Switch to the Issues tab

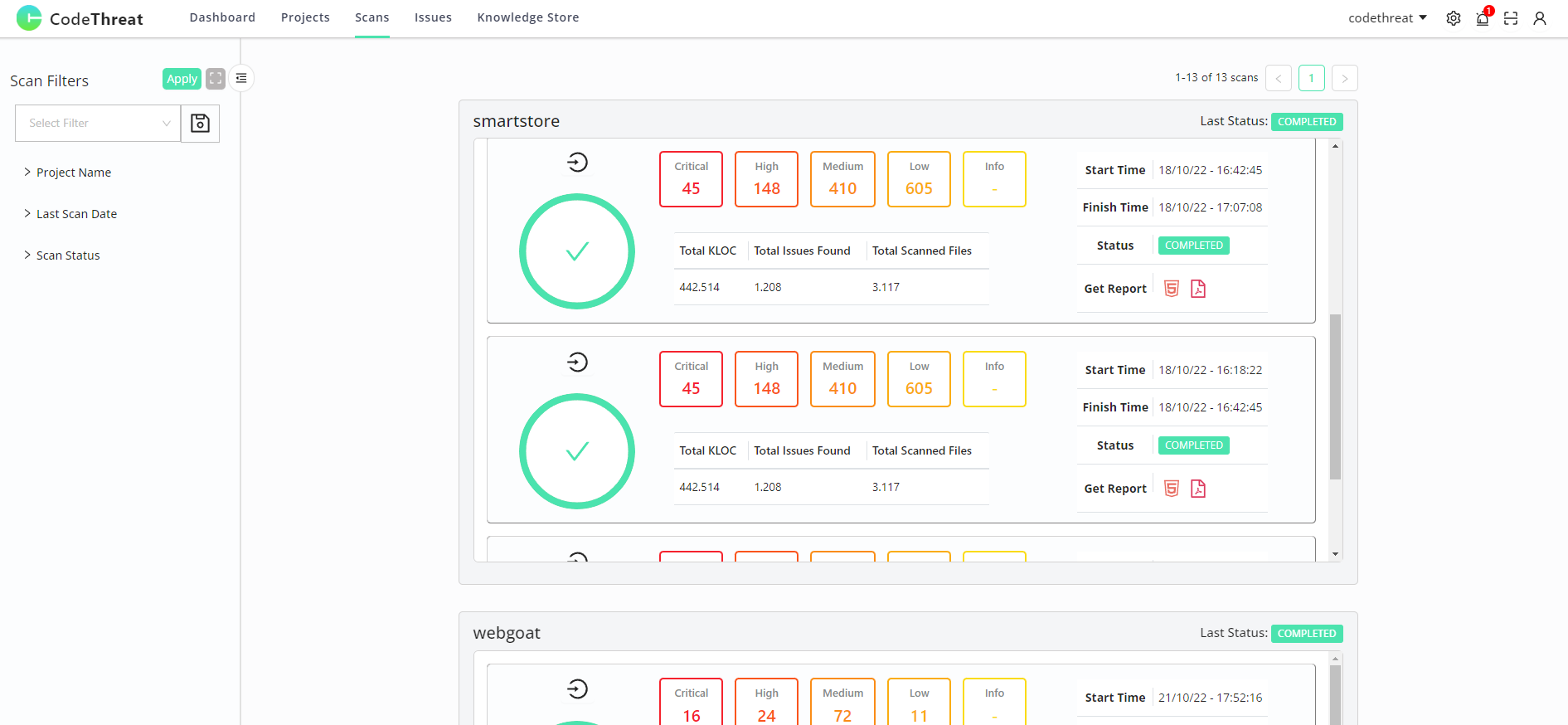coord(433,17)
